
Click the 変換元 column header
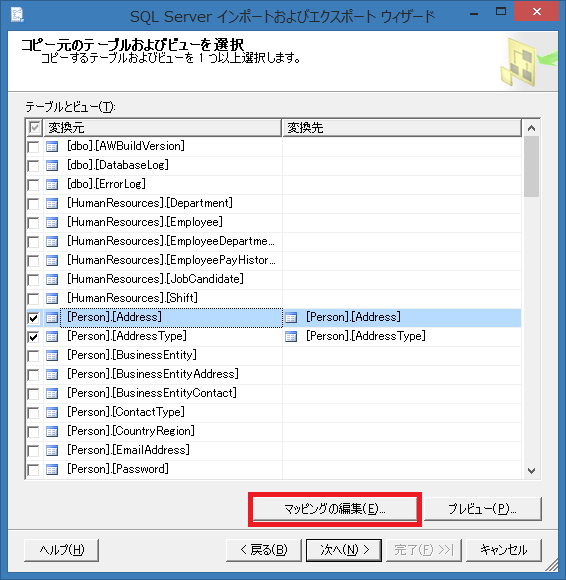point(162,128)
